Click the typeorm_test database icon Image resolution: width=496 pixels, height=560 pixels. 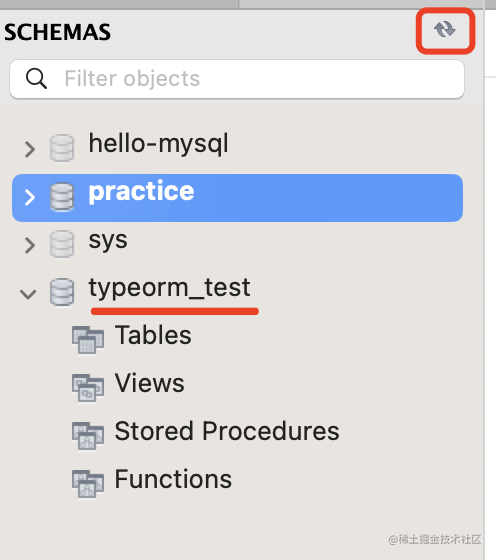pos(62,292)
